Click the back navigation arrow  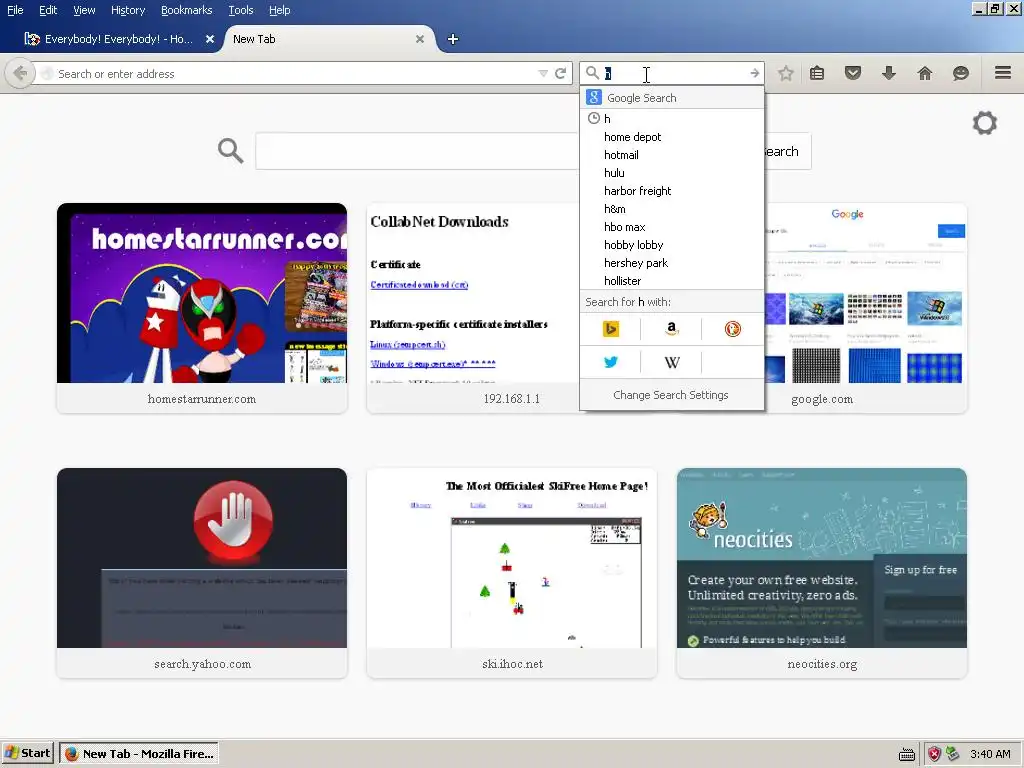click(20, 73)
